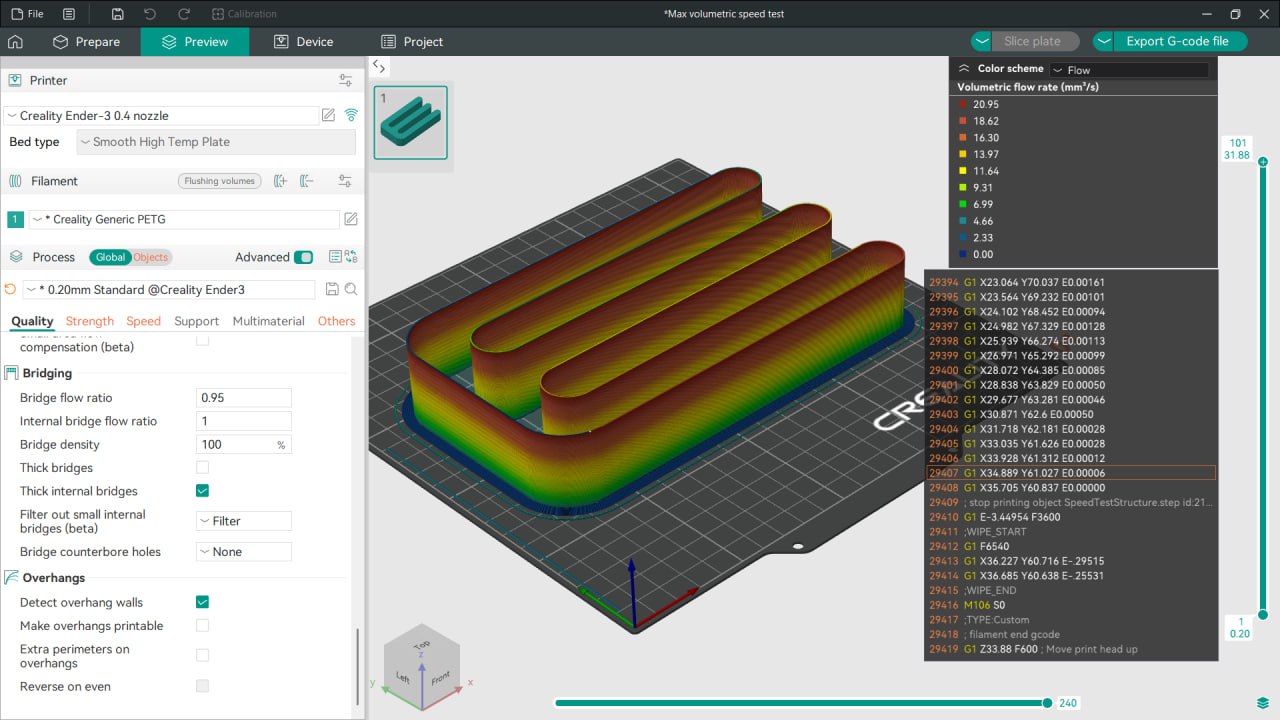Click the Bridge flow ratio field
Screen dimensions: 1280x720
pos(244,398)
